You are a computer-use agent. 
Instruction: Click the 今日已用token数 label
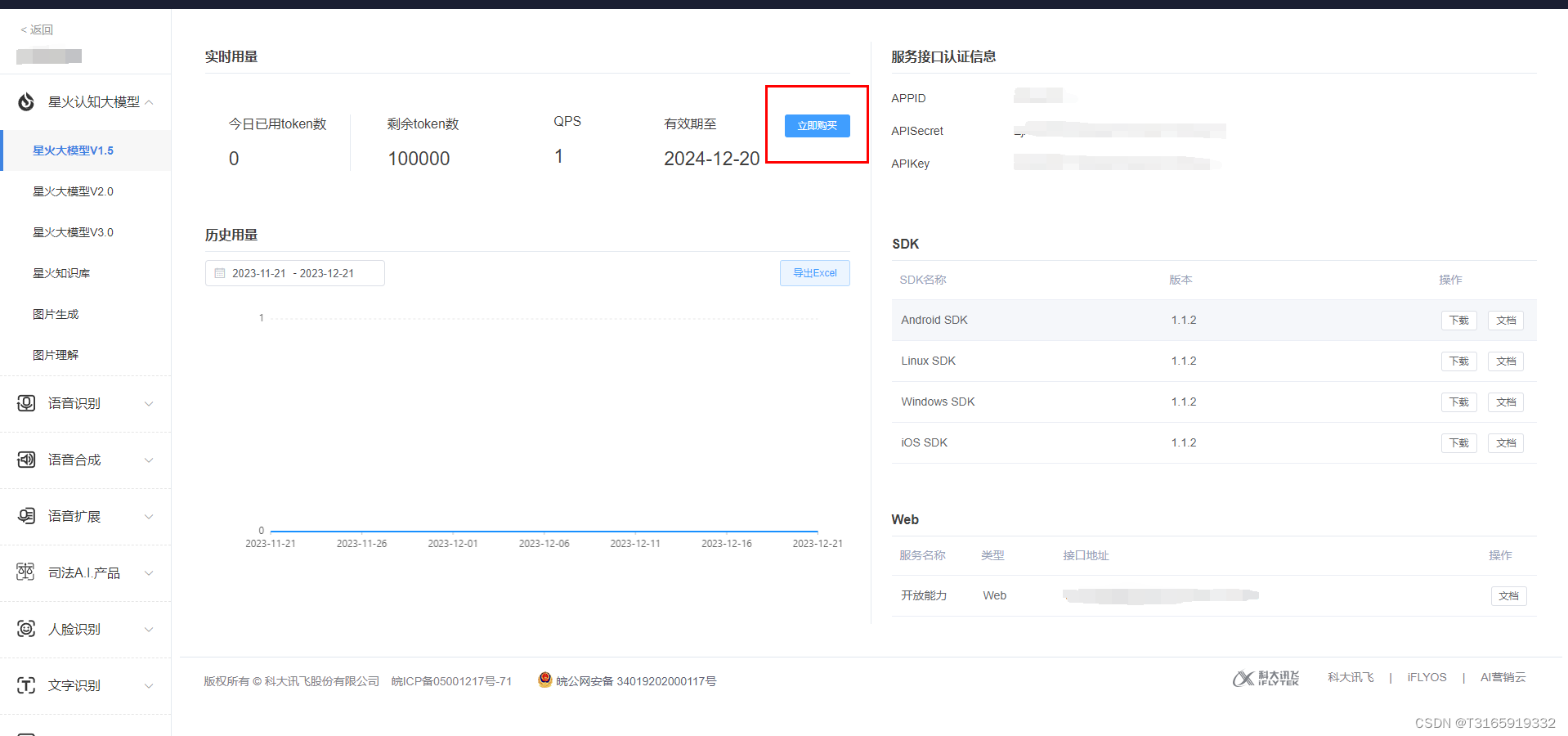point(277,123)
